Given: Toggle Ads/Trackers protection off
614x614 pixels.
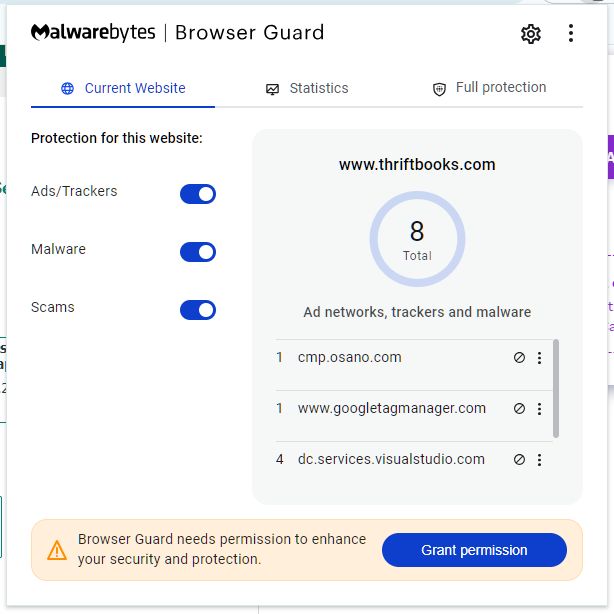Looking at the screenshot, I should 198,194.
